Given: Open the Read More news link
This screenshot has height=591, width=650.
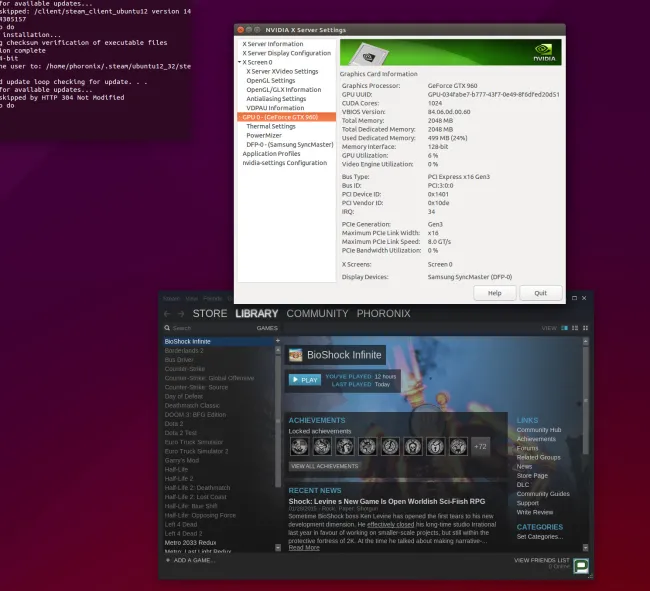Looking at the screenshot, I should [x=304, y=547].
